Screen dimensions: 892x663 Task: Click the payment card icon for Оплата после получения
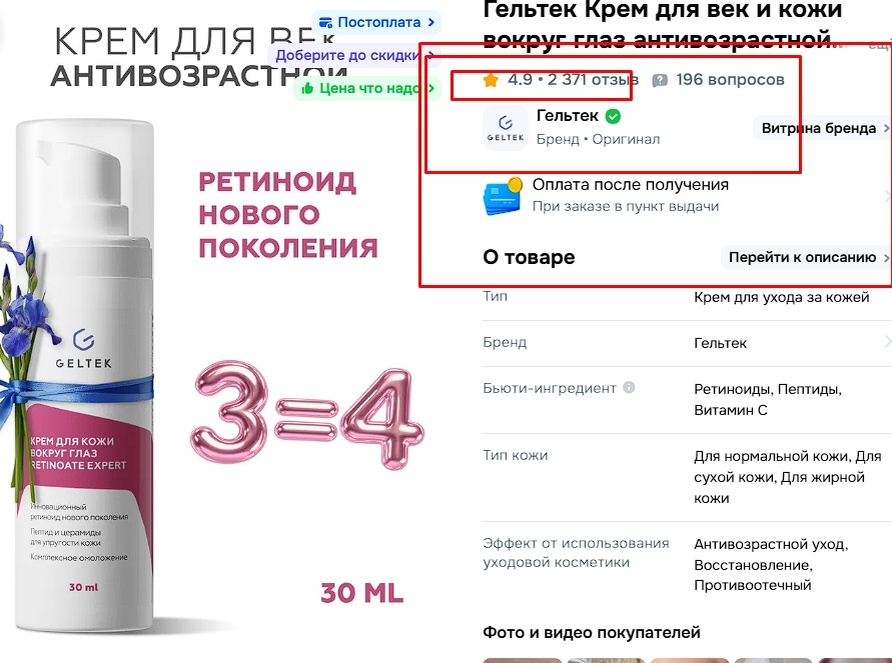click(x=502, y=196)
